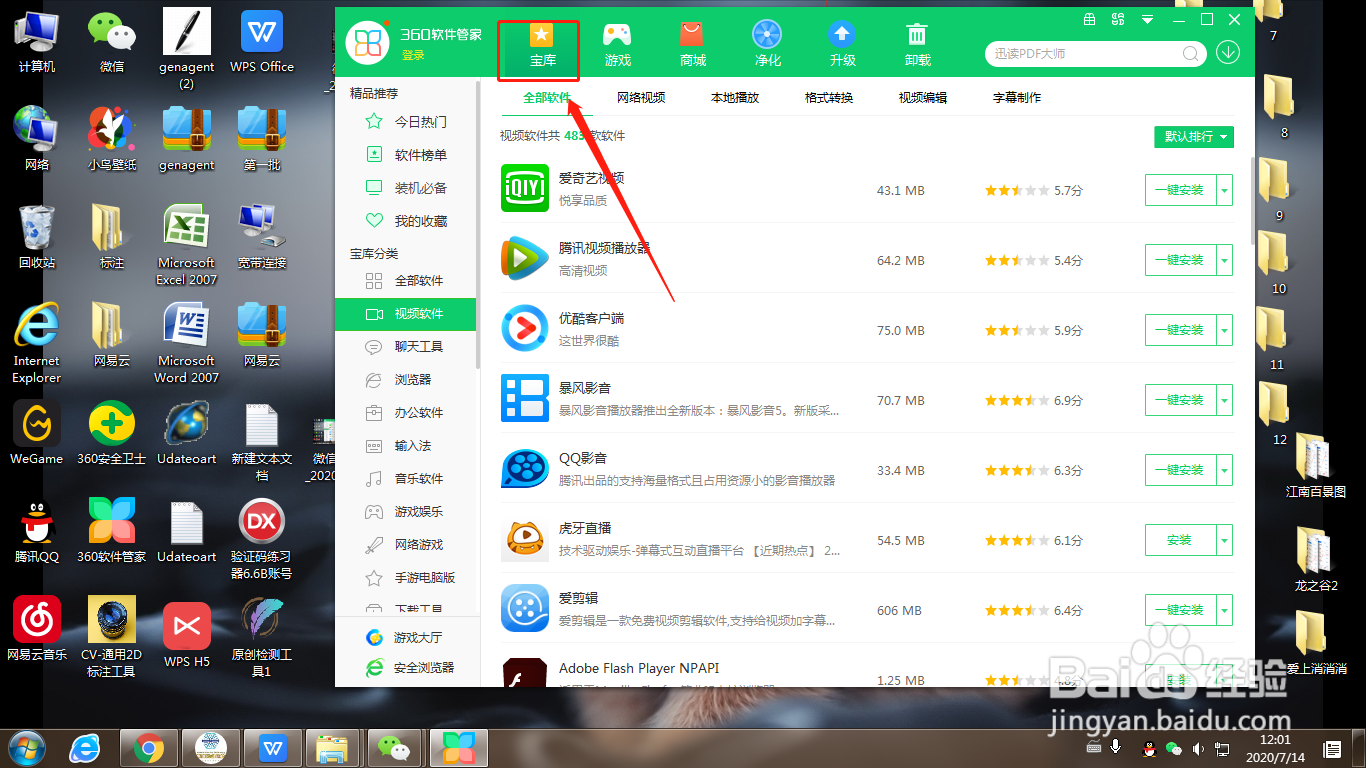The height and width of the screenshot is (768, 1366).
Task: Click the 爱剪辑 application thumbnail
Action: coord(524,609)
